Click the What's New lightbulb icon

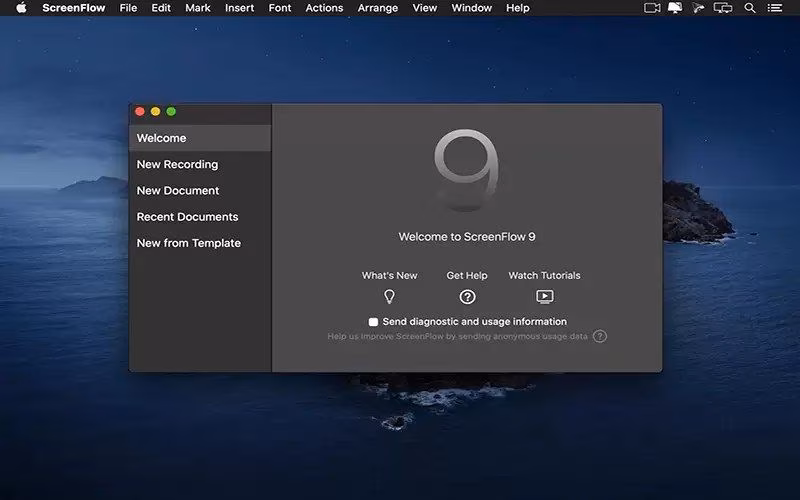click(x=389, y=296)
